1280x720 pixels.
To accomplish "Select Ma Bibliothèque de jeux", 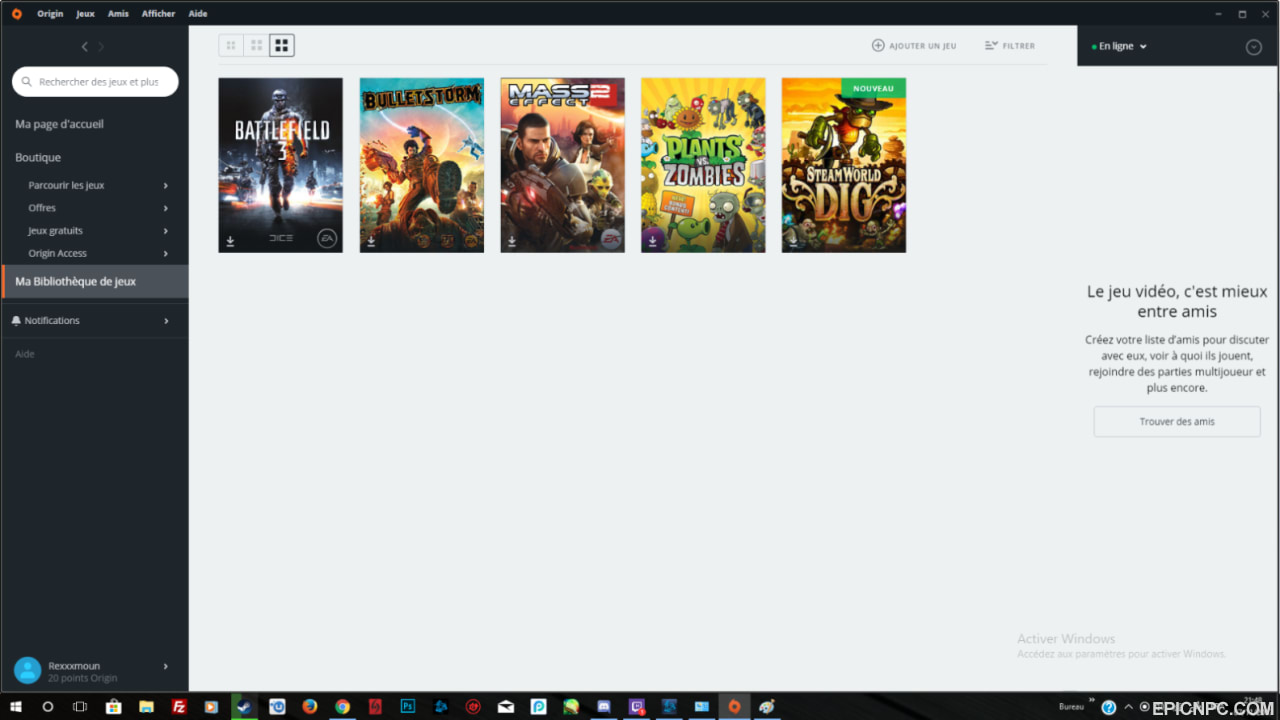I will tap(94, 282).
